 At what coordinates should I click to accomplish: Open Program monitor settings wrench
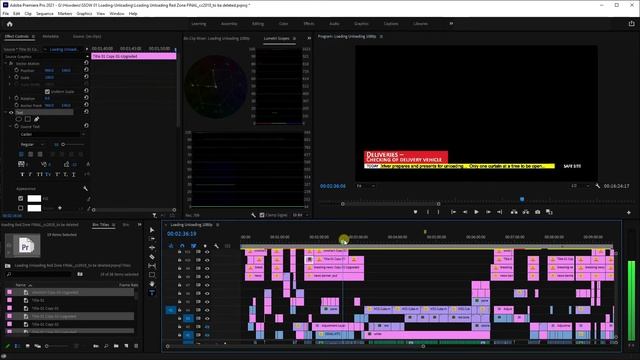(x=598, y=186)
